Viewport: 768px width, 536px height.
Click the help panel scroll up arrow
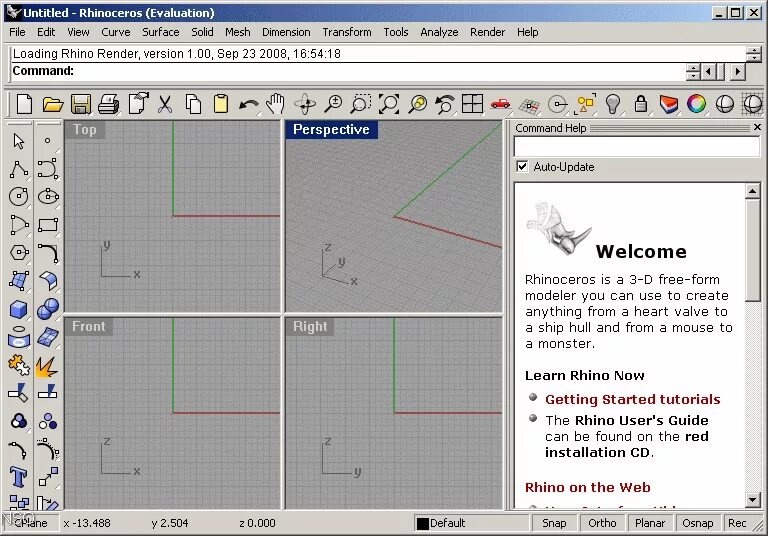(752, 191)
